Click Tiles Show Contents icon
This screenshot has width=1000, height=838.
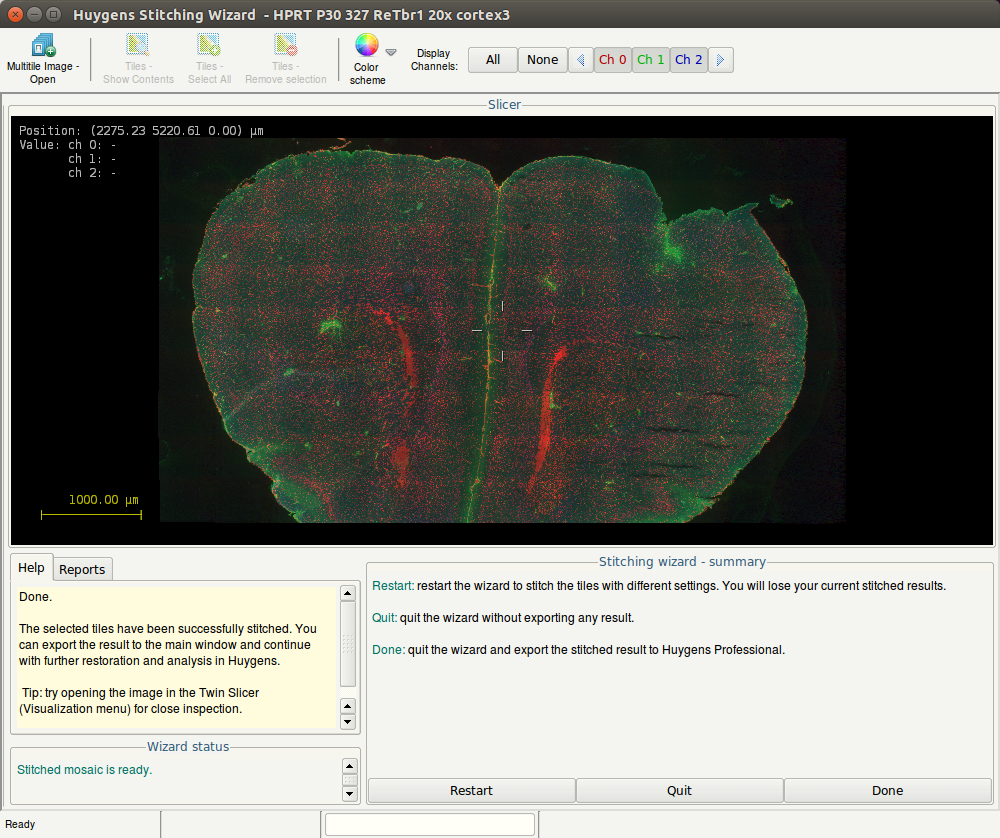point(138,46)
